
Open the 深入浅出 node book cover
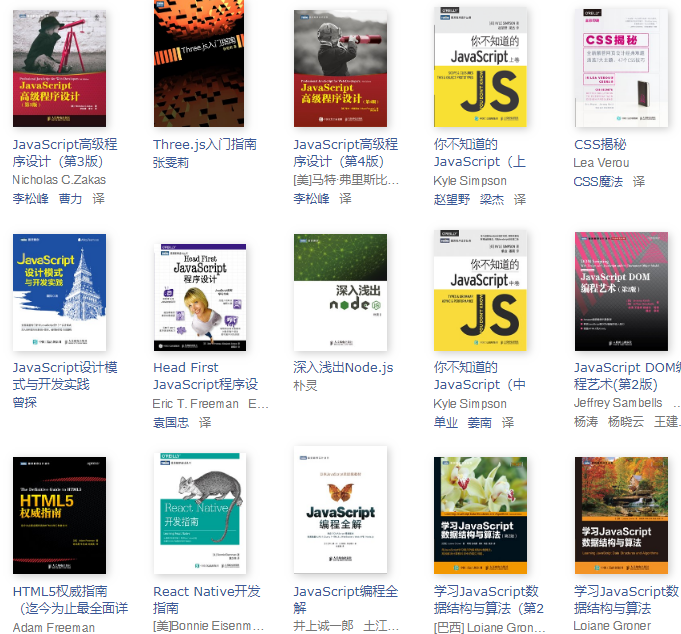(340, 292)
